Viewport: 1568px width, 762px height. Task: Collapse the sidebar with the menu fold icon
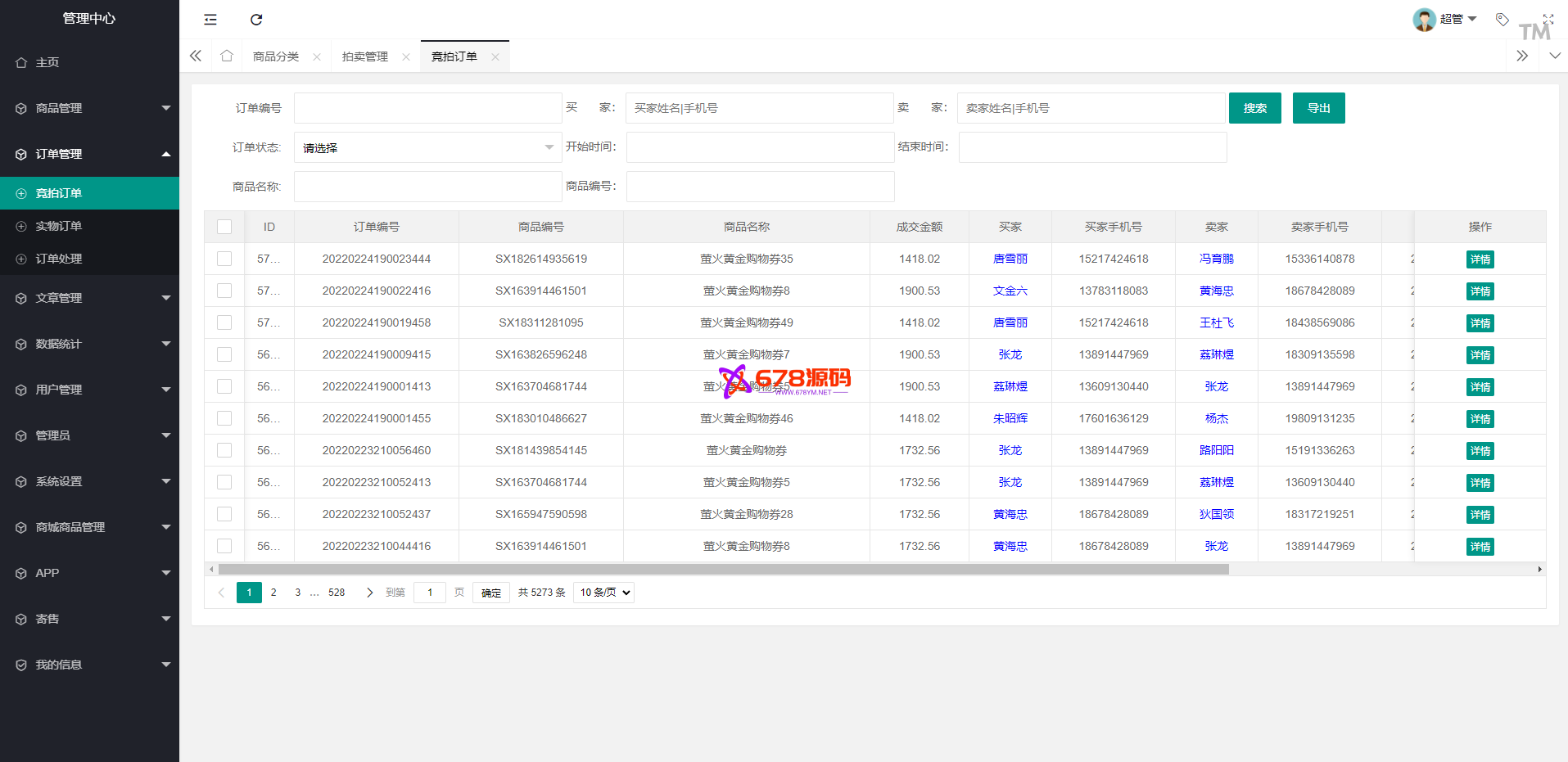pyautogui.click(x=210, y=20)
